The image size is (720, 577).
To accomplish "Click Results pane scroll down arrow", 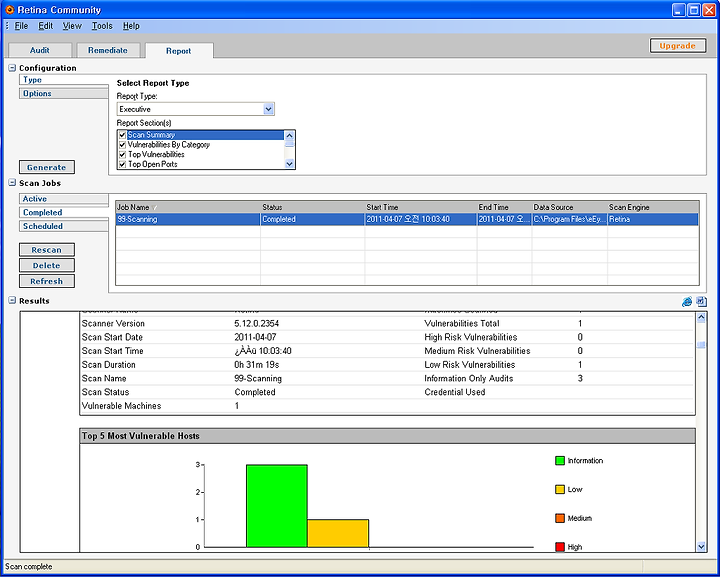I will [701, 546].
